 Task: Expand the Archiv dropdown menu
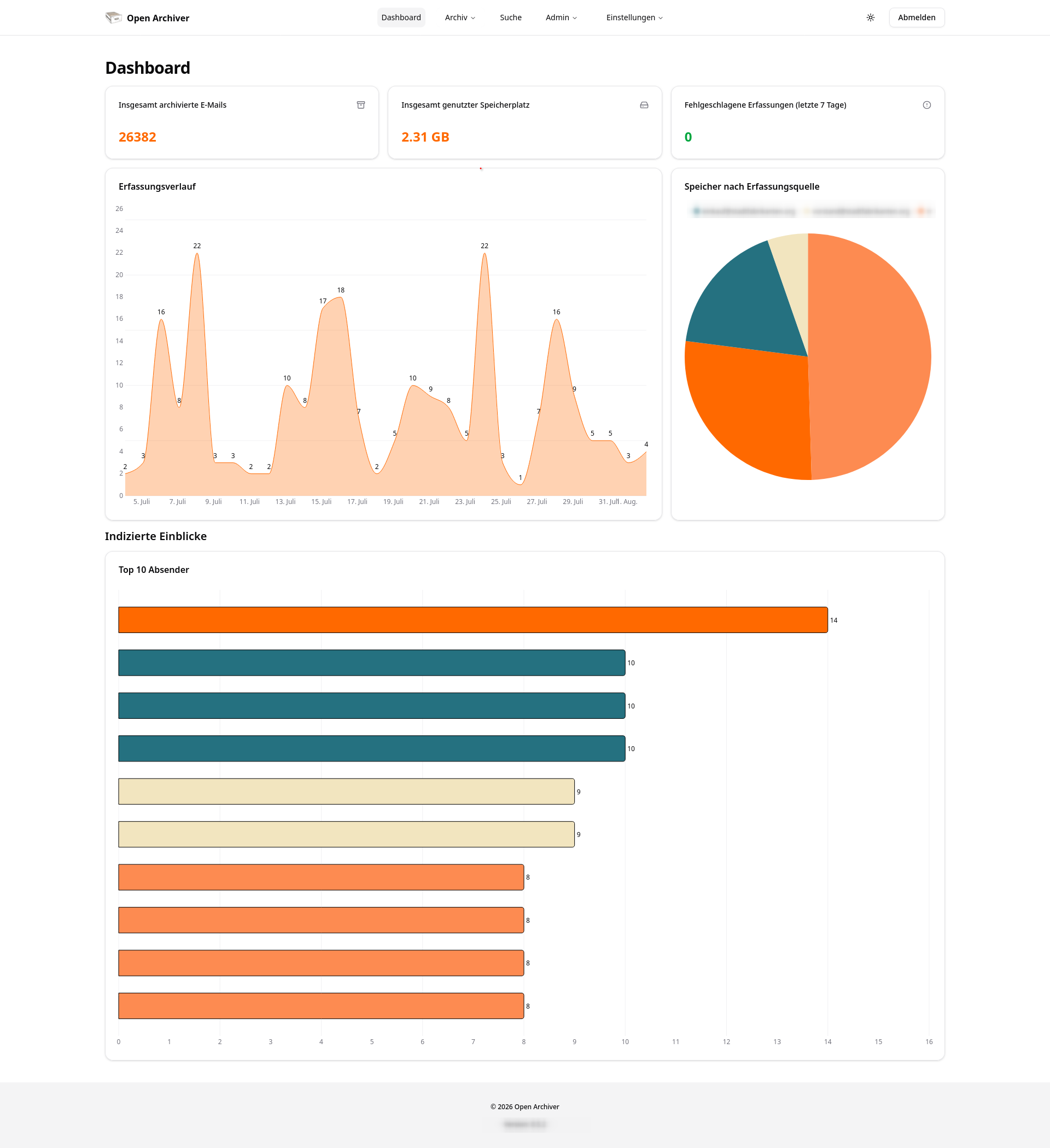click(460, 17)
